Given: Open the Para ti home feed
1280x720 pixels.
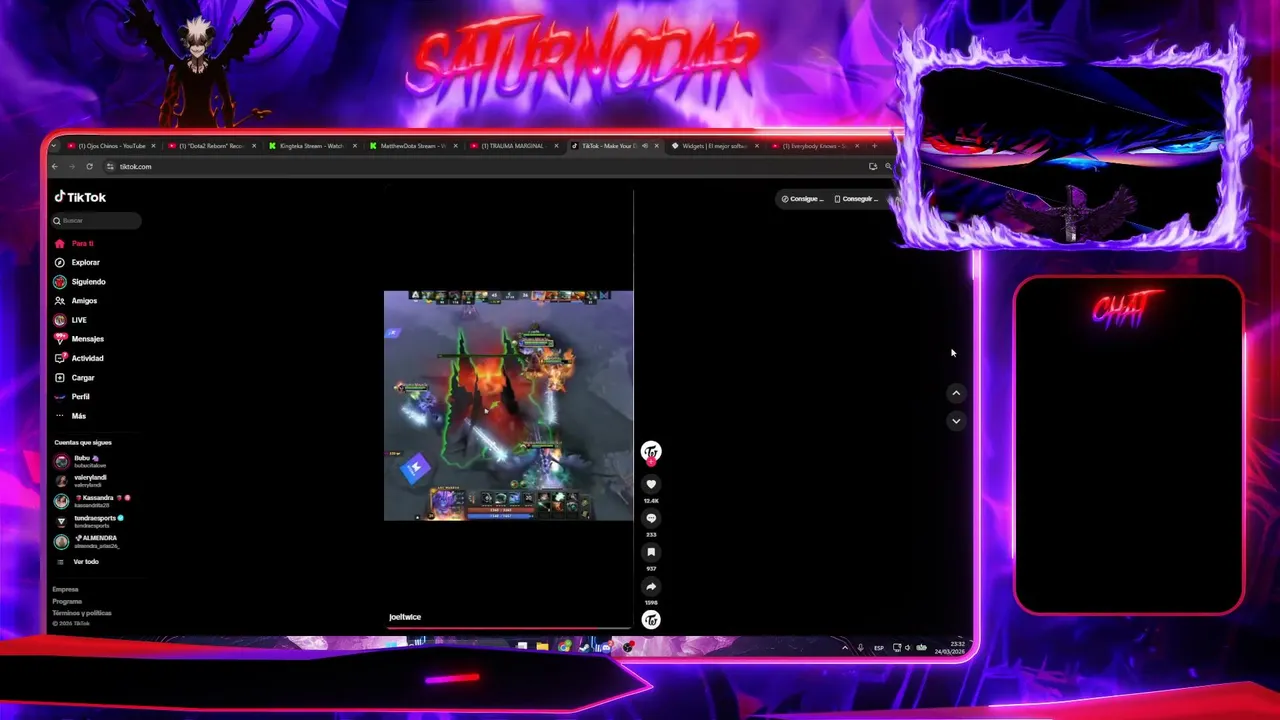Looking at the screenshot, I should [x=75, y=243].
